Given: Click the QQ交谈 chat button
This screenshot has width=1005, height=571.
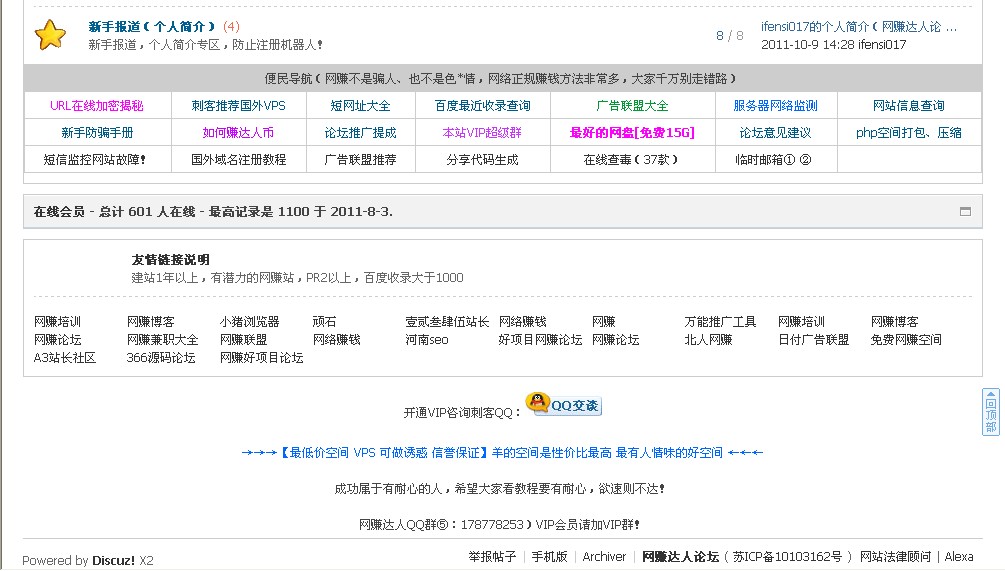Looking at the screenshot, I should [563, 405].
